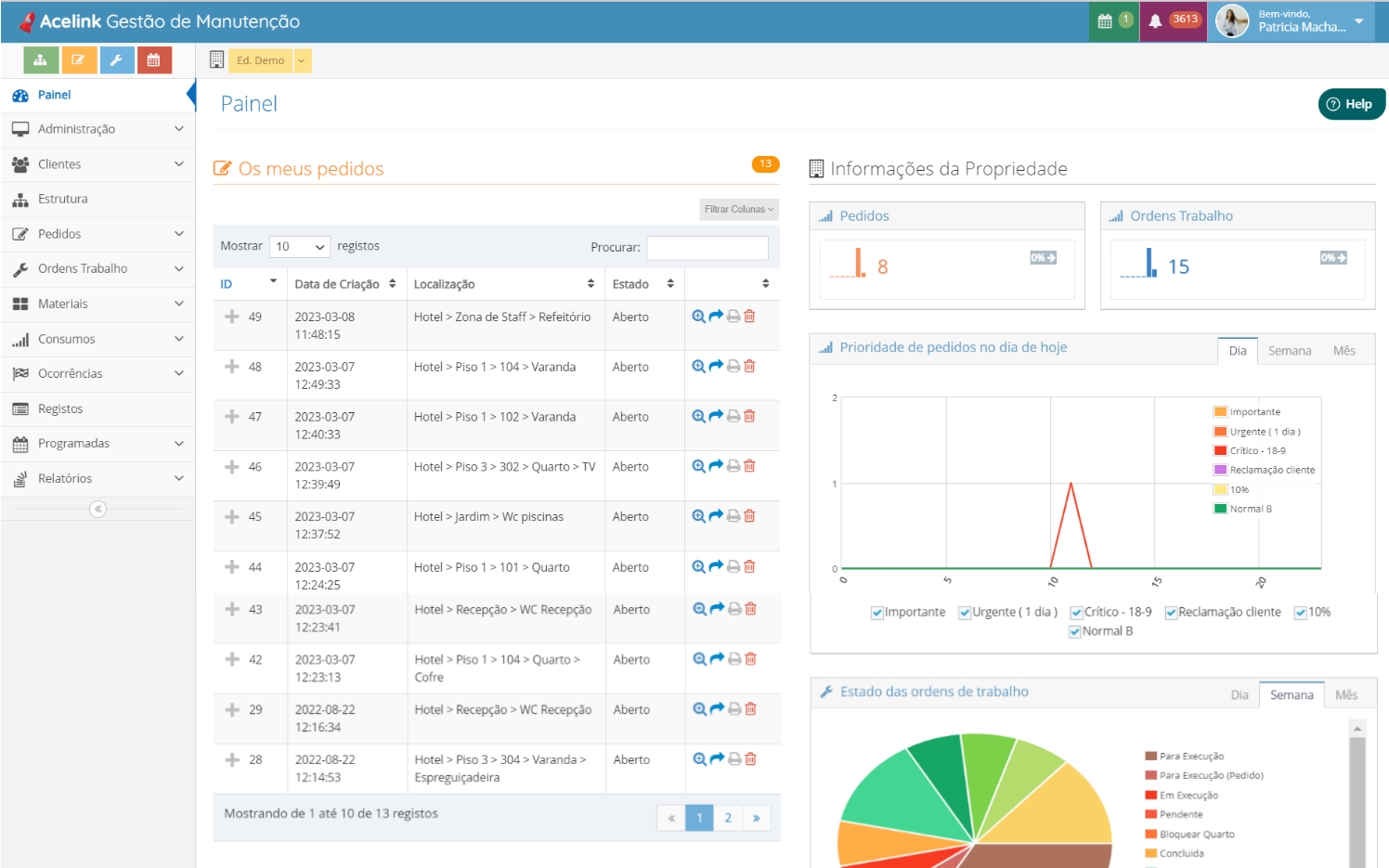
Task: Click the green structure icon in the toolbar
Action: [41, 59]
